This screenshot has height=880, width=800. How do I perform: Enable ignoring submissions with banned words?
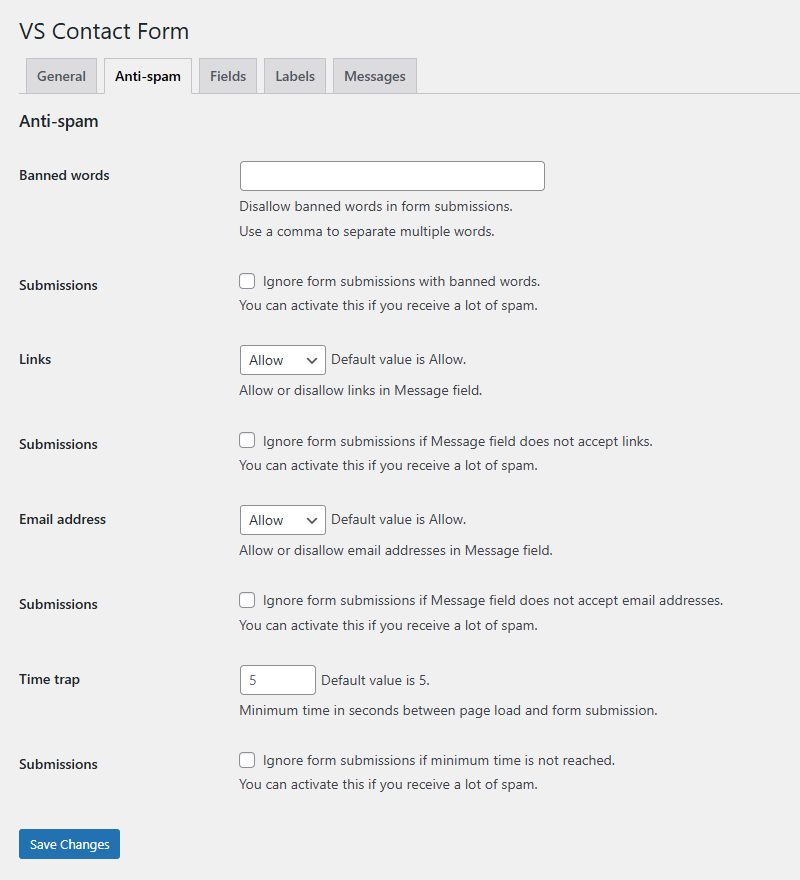pyautogui.click(x=247, y=281)
